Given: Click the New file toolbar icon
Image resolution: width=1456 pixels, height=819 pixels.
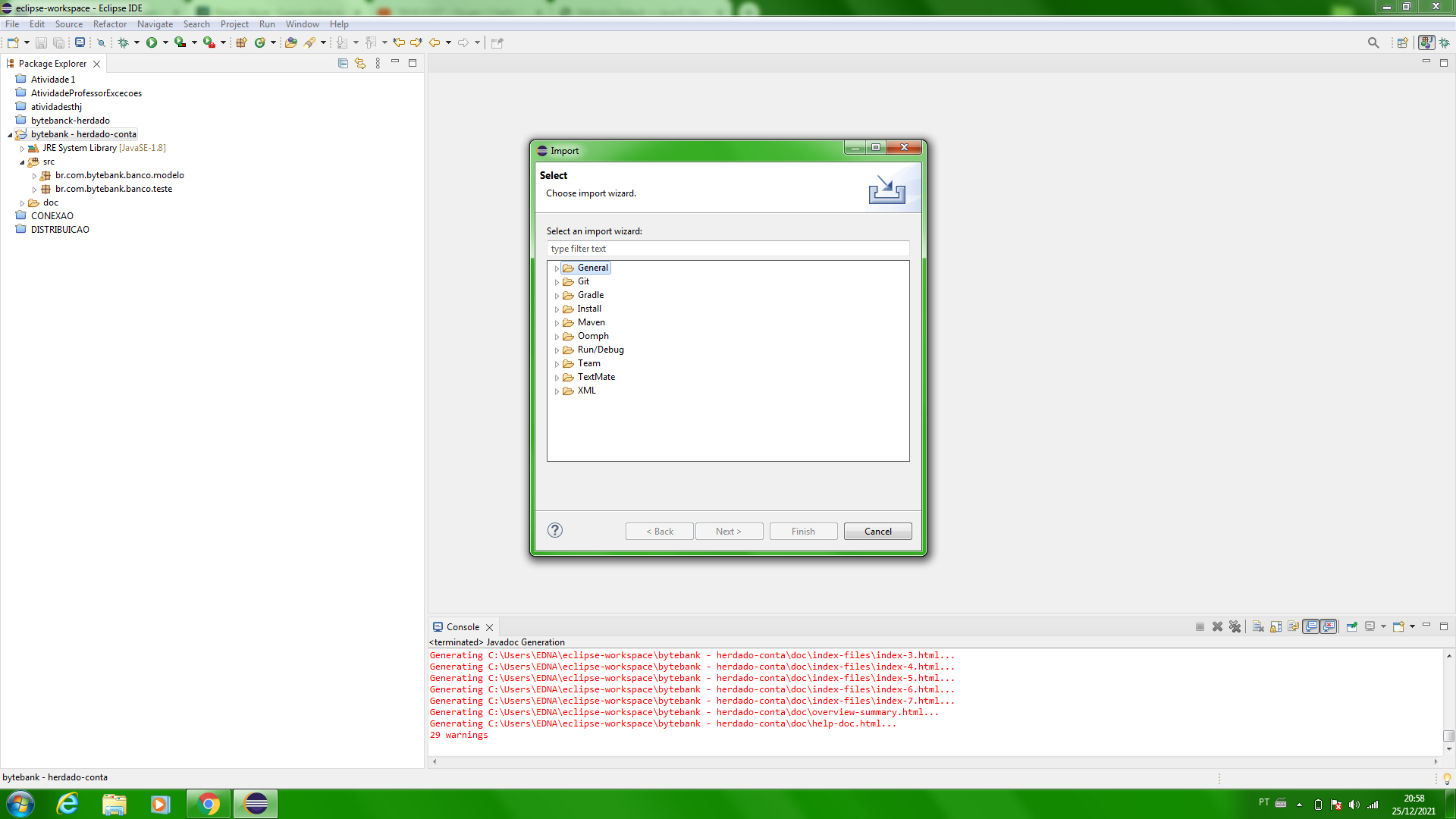Looking at the screenshot, I should coord(13,42).
